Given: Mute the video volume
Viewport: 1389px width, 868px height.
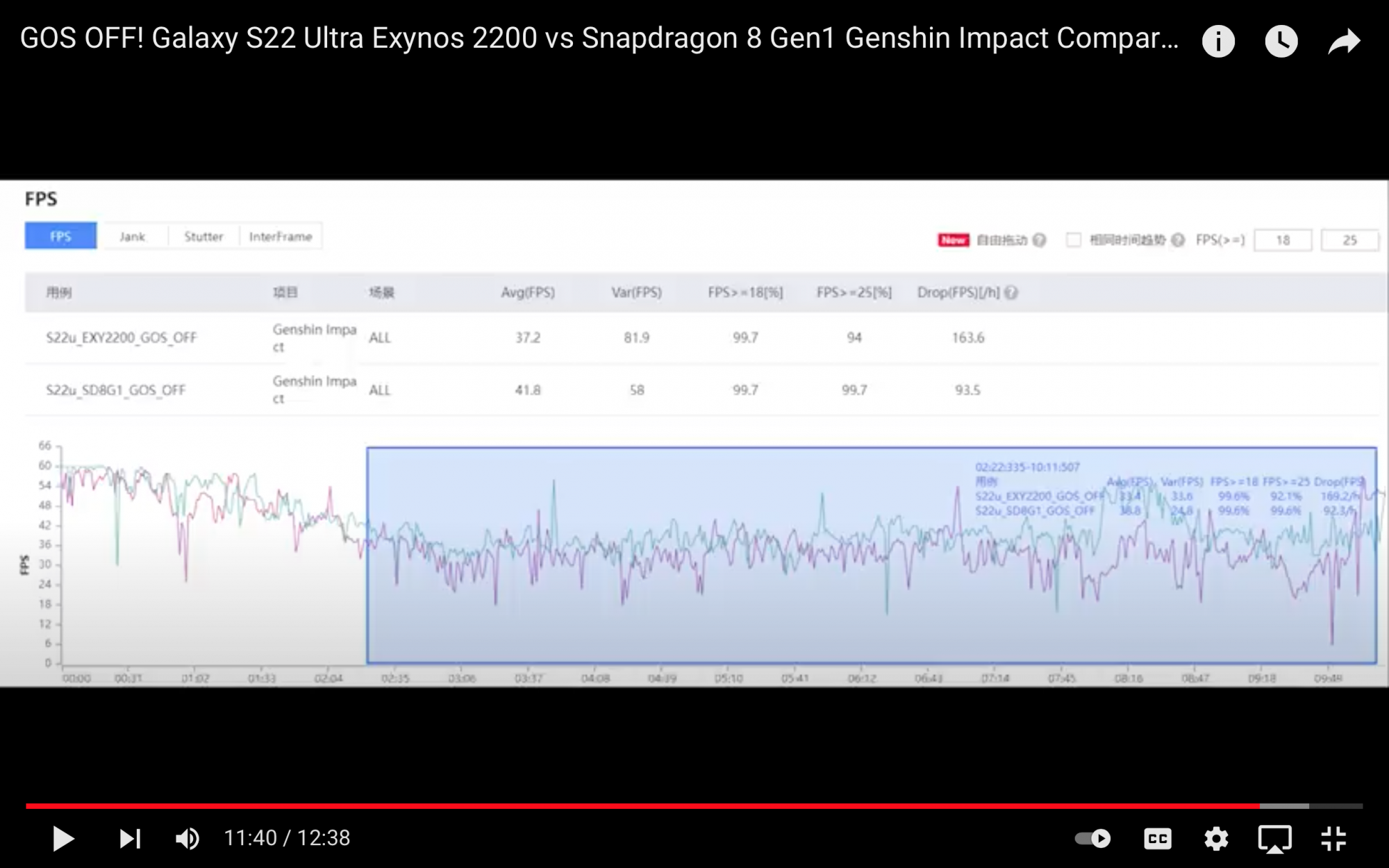Looking at the screenshot, I should [x=187, y=838].
